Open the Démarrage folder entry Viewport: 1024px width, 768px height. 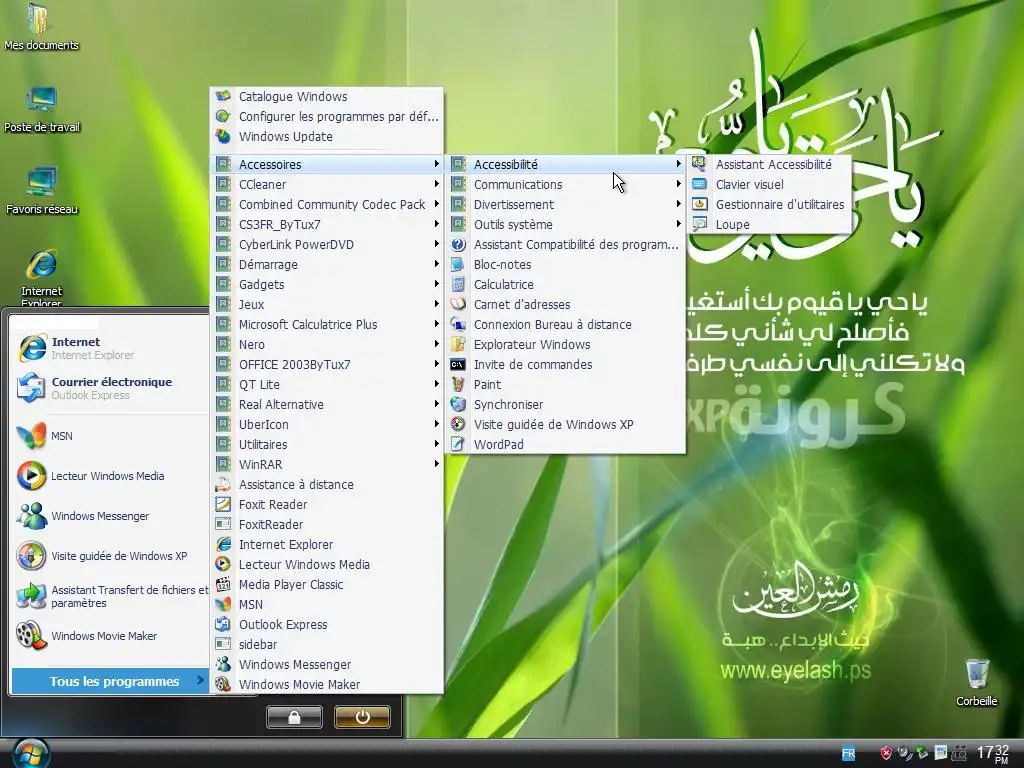(x=327, y=264)
